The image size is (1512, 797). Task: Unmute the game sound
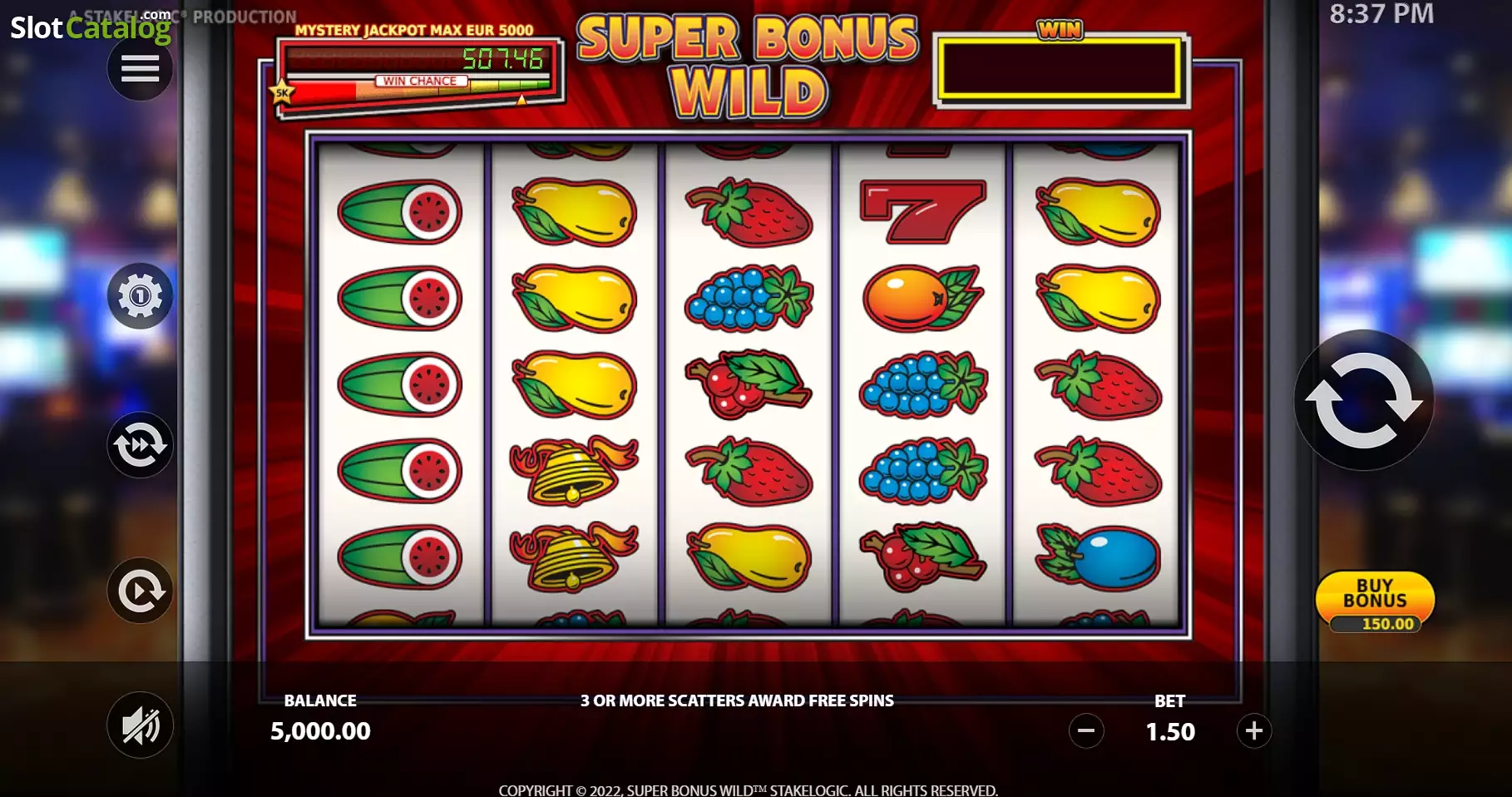(x=140, y=725)
